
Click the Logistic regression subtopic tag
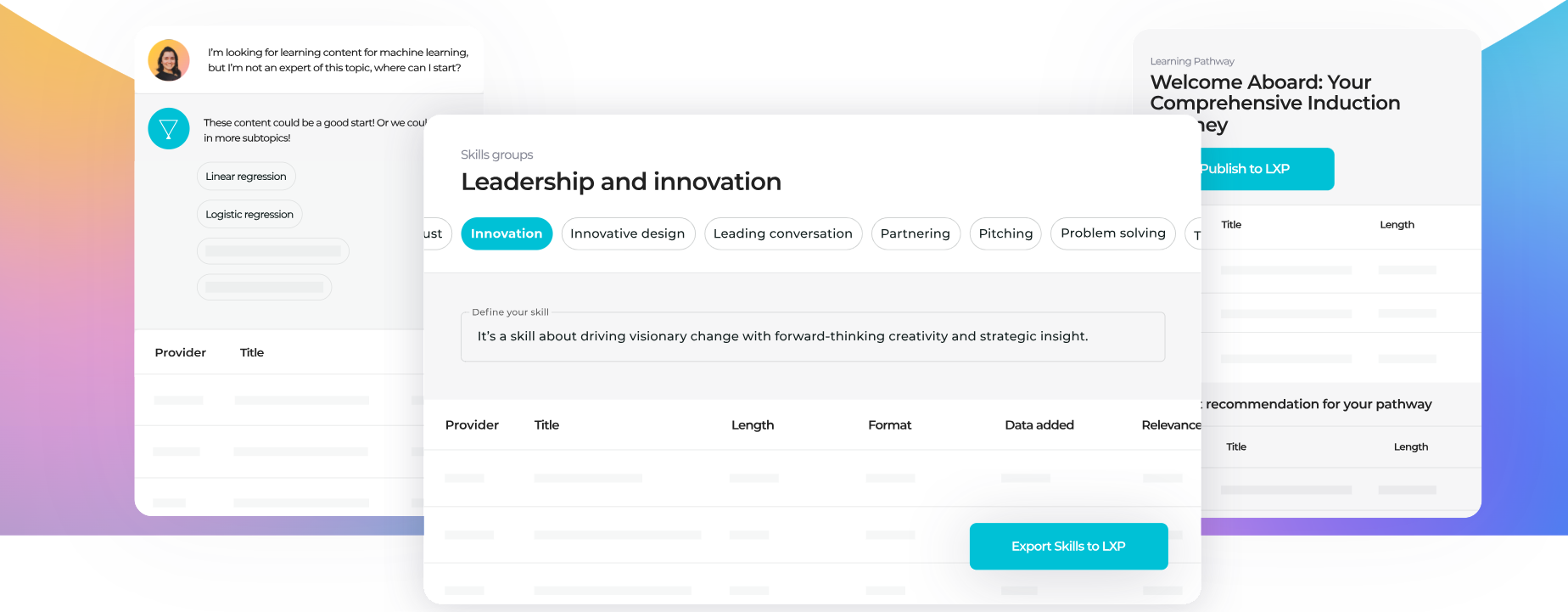pos(249,214)
